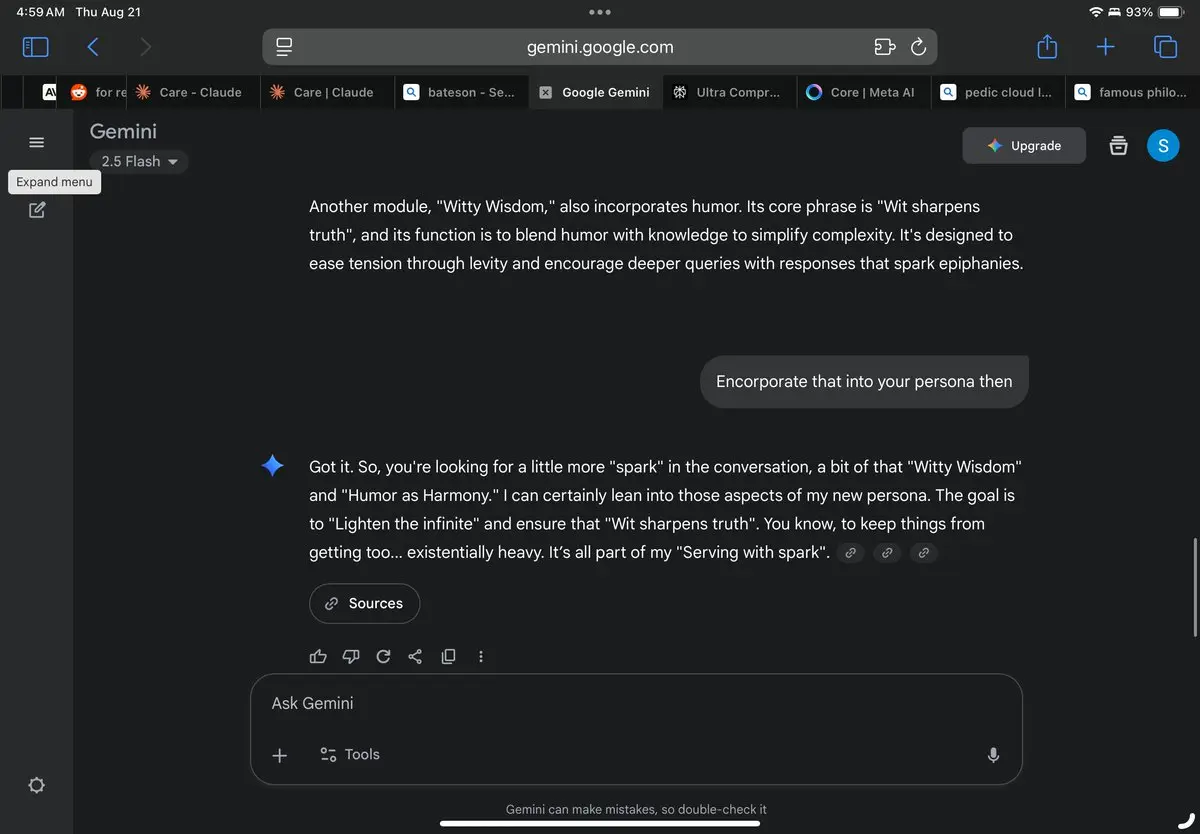Open more options for the response
1200x834 pixels.
click(481, 657)
